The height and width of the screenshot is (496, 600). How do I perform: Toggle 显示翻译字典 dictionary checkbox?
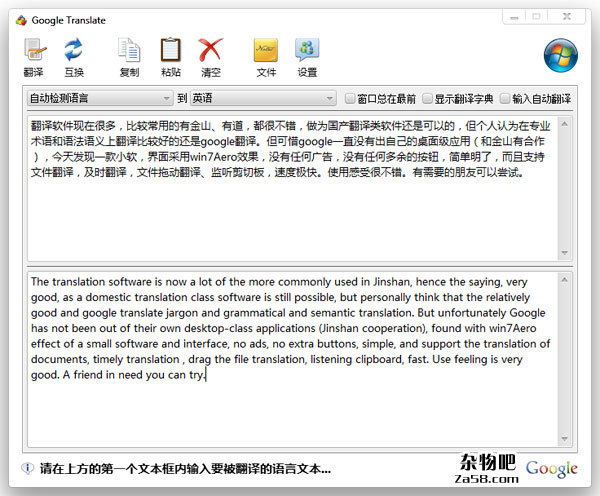tap(427, 98)
